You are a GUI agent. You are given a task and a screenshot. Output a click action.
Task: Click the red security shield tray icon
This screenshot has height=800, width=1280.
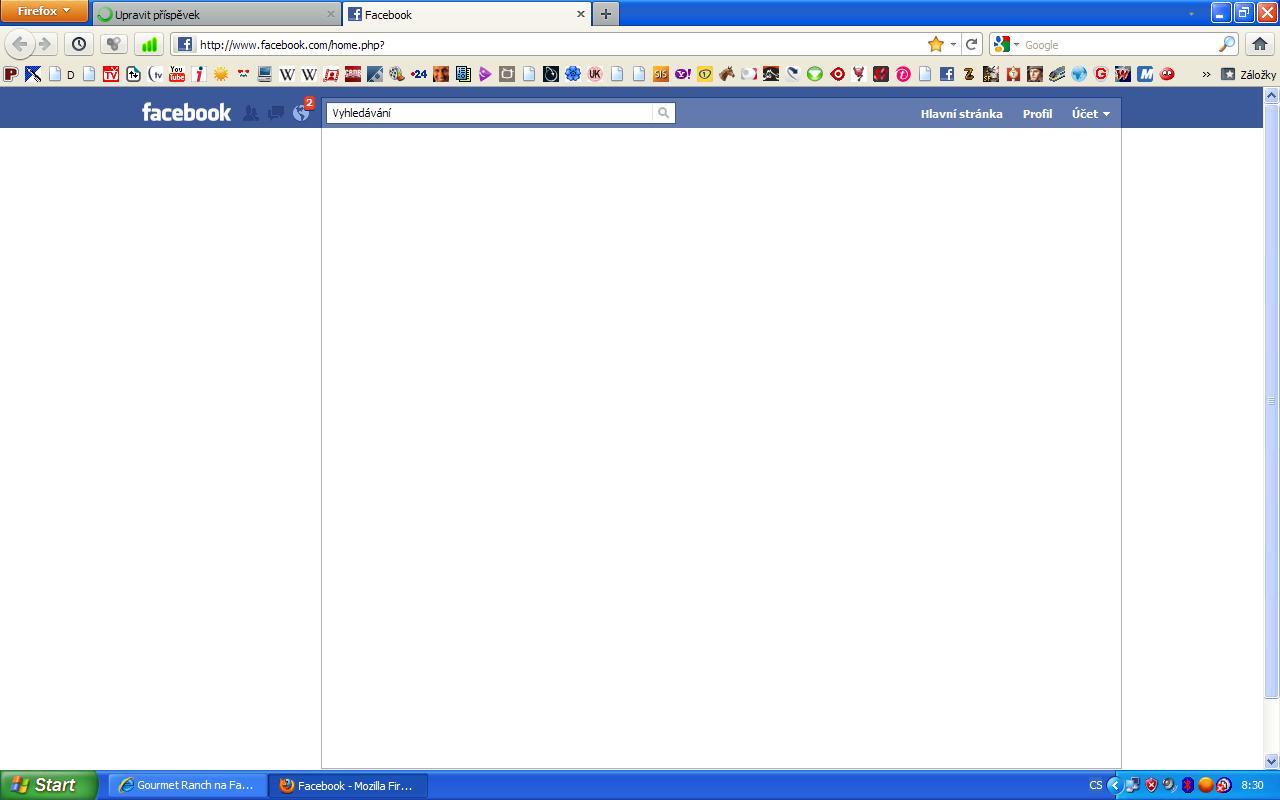pyautogui.click(x=1151, y=785)
